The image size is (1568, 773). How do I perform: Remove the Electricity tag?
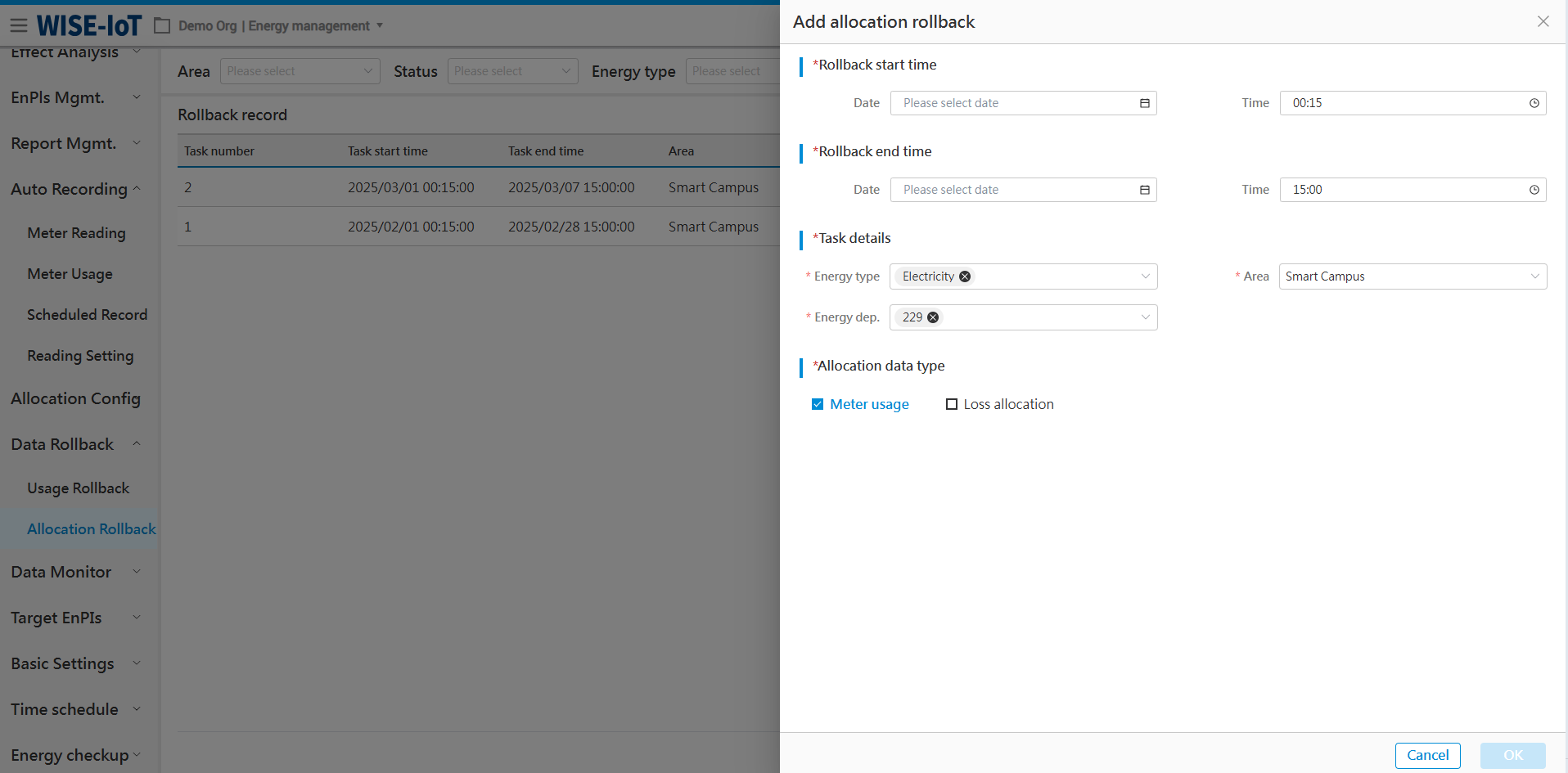pyautogui.click(x=965, y=276)
